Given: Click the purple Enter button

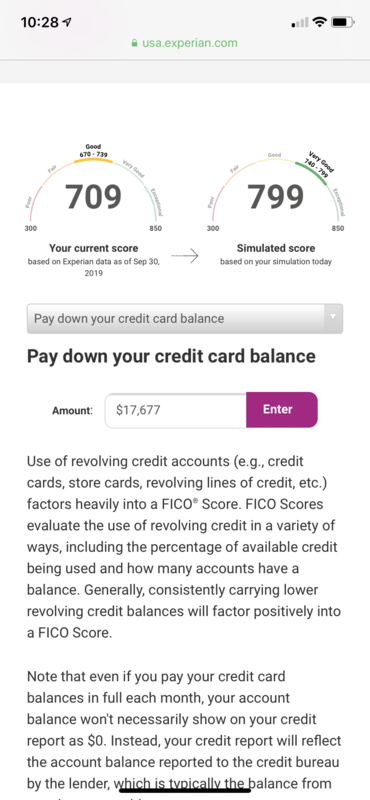Looking at the screenshot, I should click(x=282, y=410).
